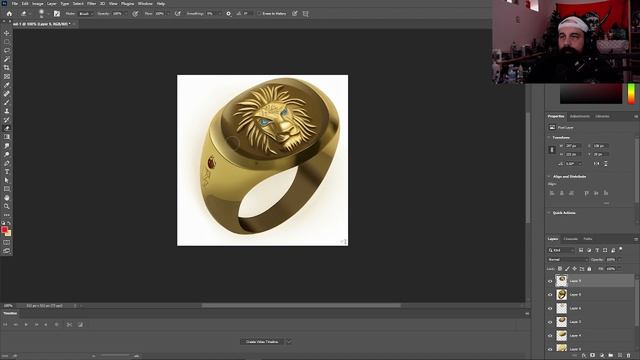Click the vertical hue spectrum strip

tap(631, 93)
